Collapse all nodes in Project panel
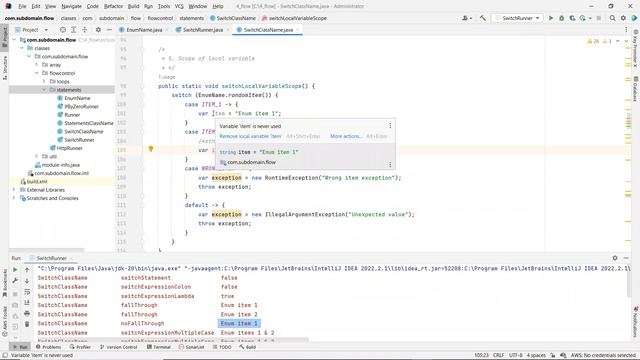Viewport: 640px width, 360px height. [x=84, y=30]
